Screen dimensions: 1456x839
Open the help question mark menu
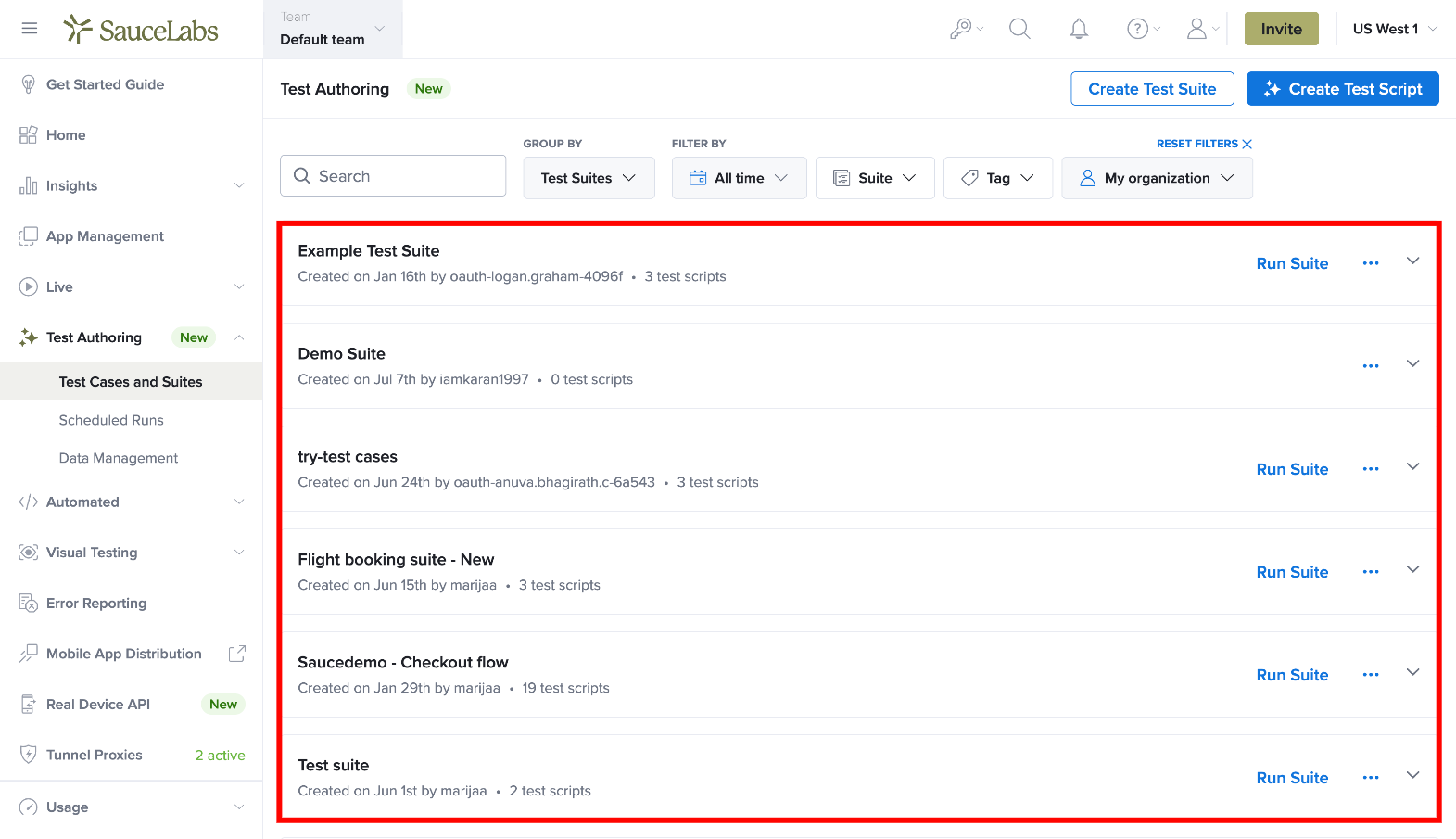1143,29
